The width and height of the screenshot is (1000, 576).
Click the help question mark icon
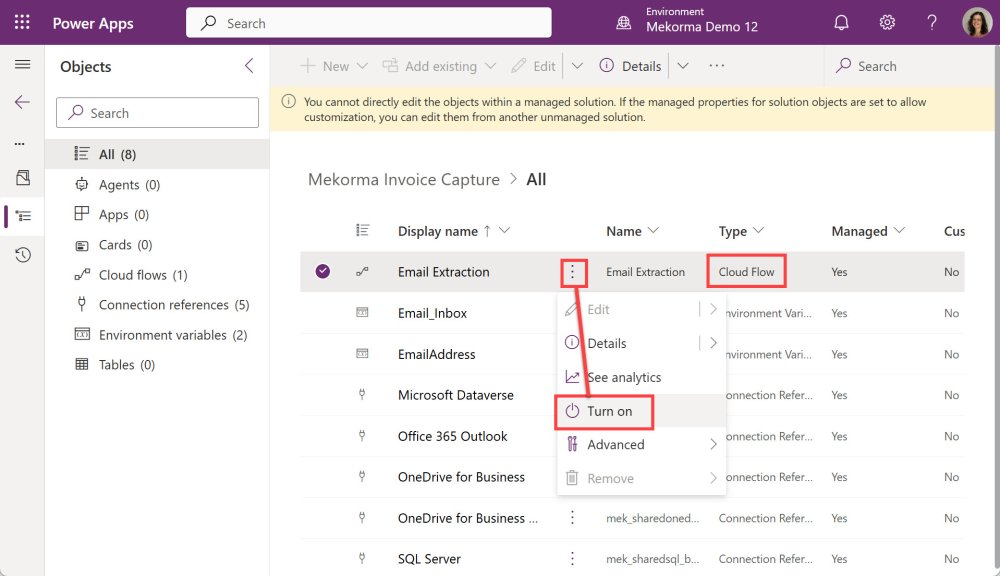(932, 22)
